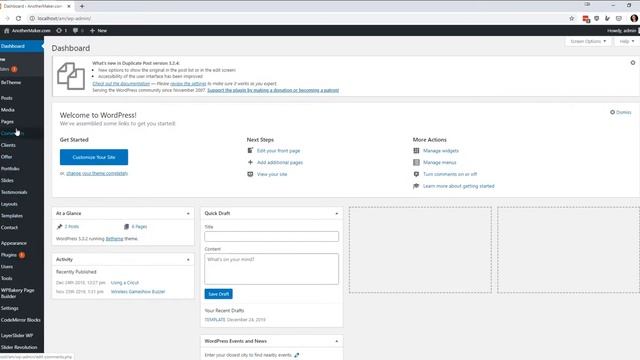Open Settings in the sidebar menu
Screen dimensions: 640x360
(22, 309)
